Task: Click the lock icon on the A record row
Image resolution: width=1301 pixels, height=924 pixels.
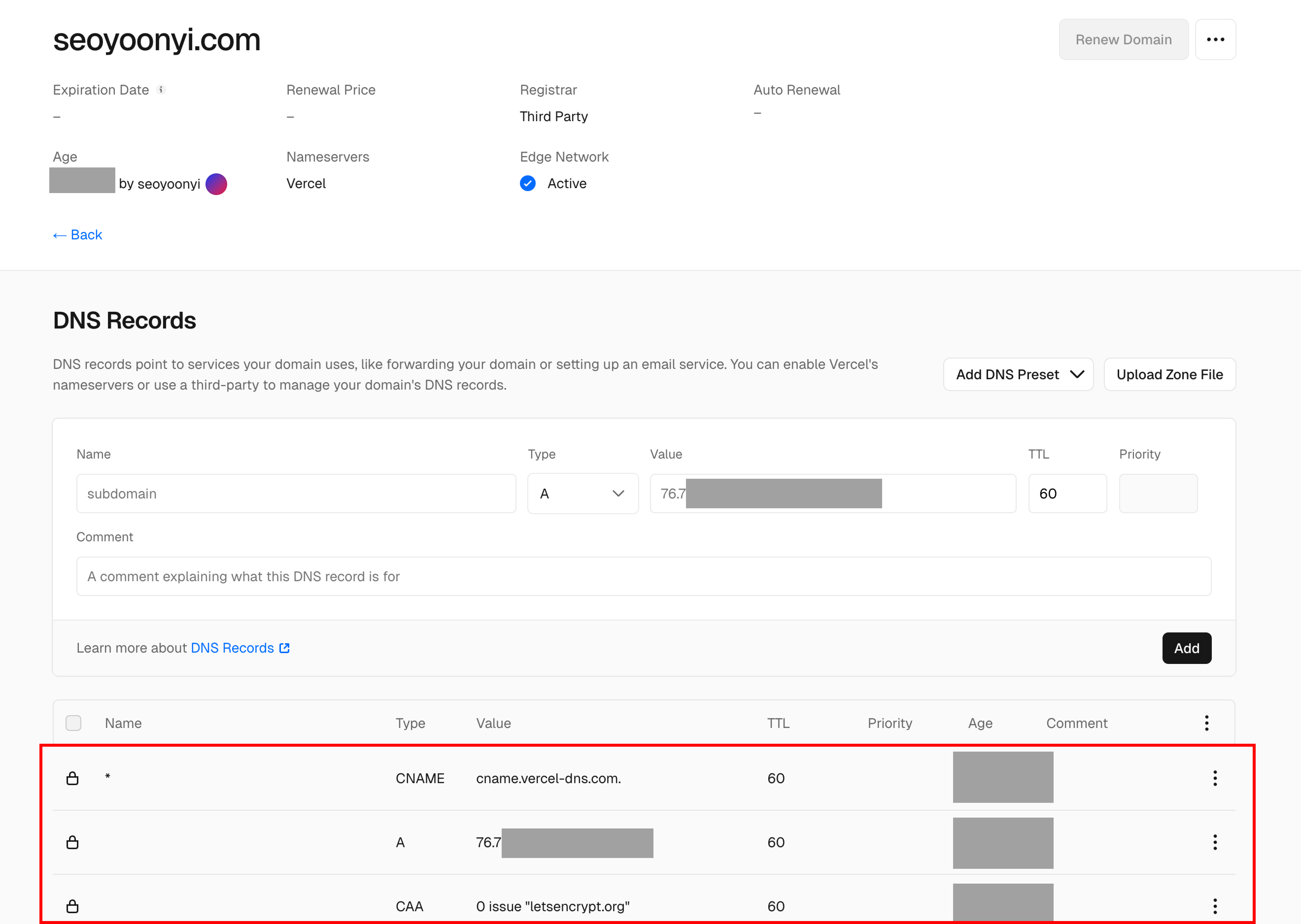Action: point(72,842)
